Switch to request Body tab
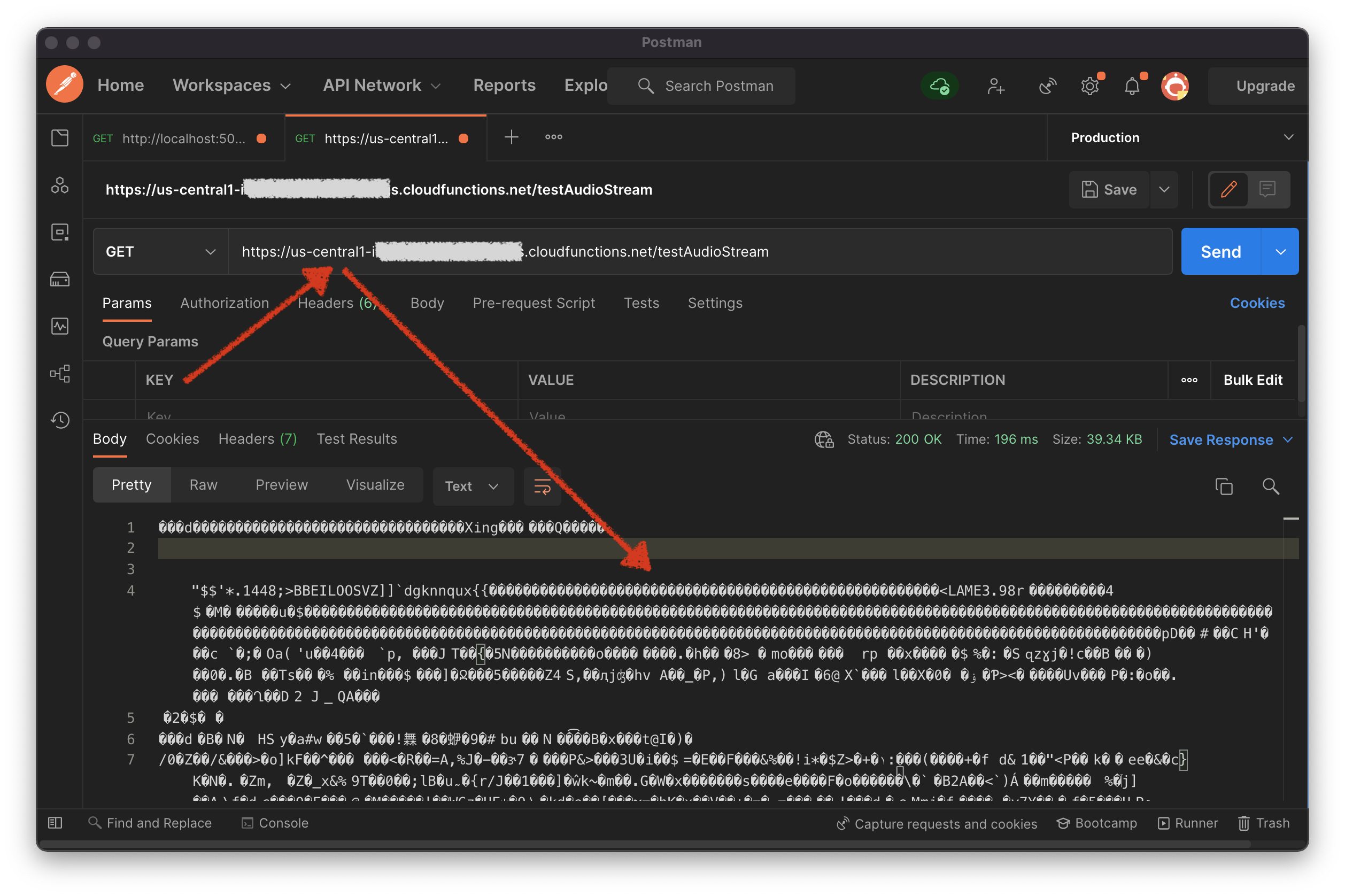This screenshot has width=1345, height=896. coord(427,303)
